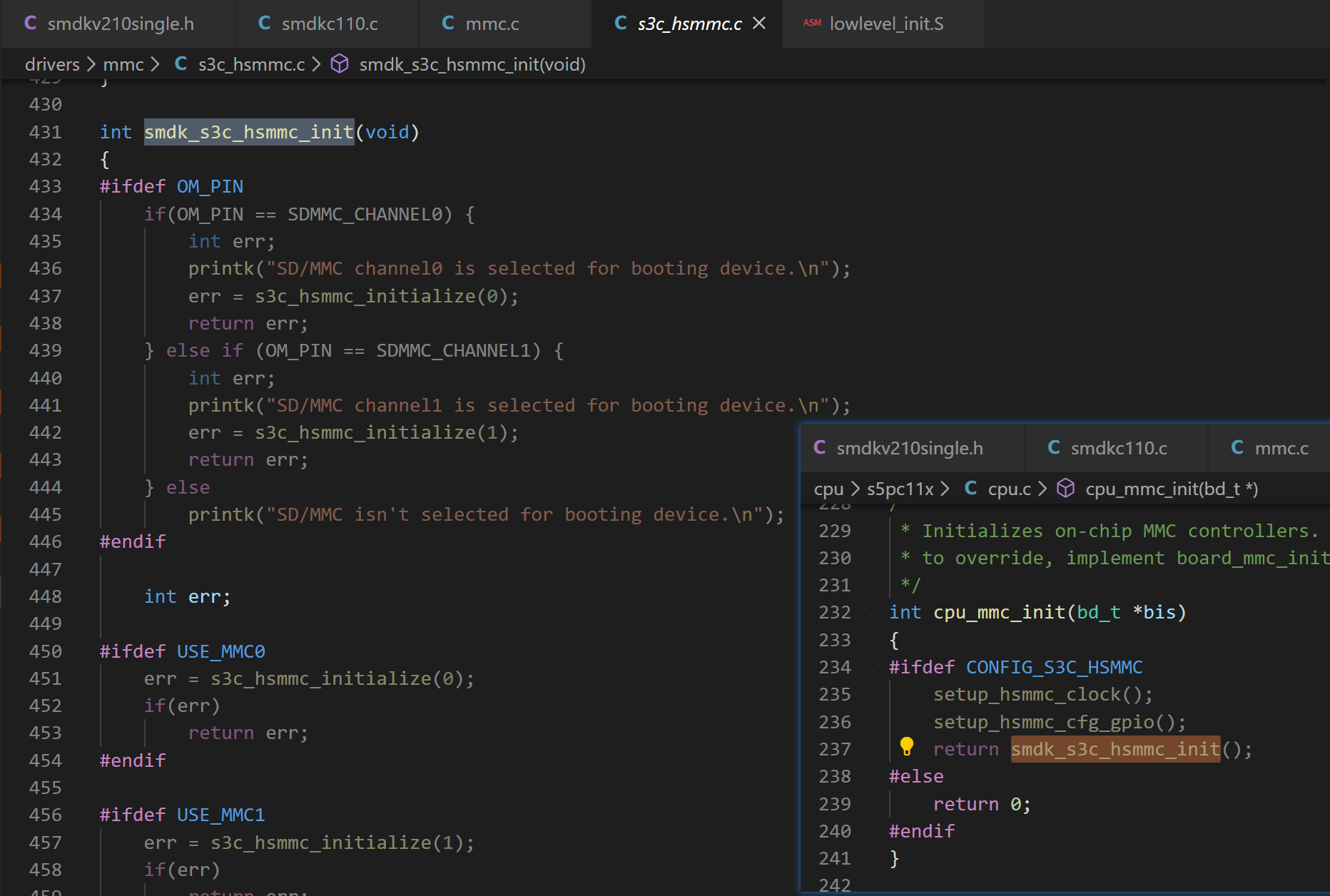Click the C file icon before cpu.c breadcrumb
The width and height of the screenshot is (1330, 896).
point(970,489)
